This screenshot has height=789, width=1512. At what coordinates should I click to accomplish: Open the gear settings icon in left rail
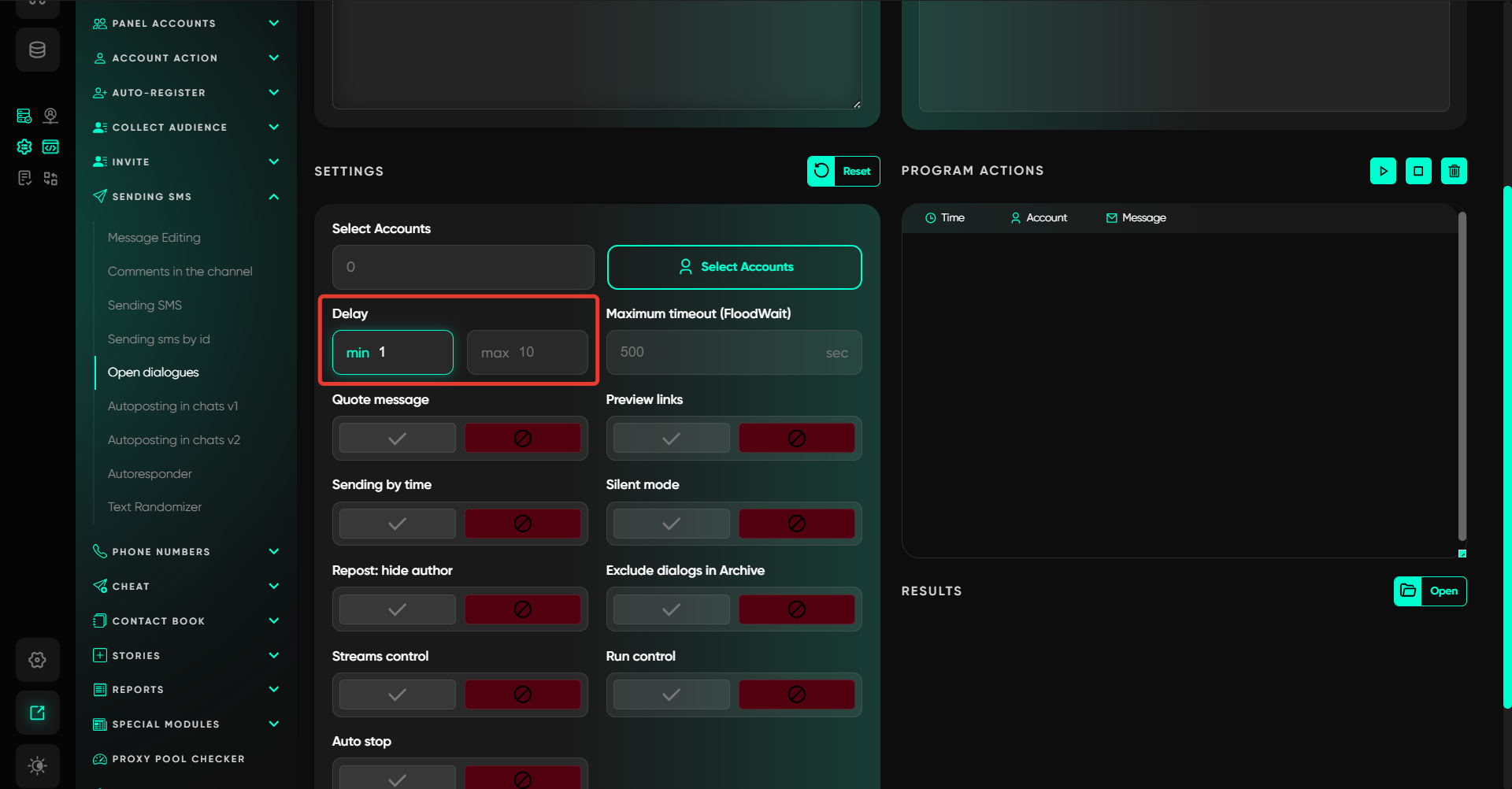point(37,660)
